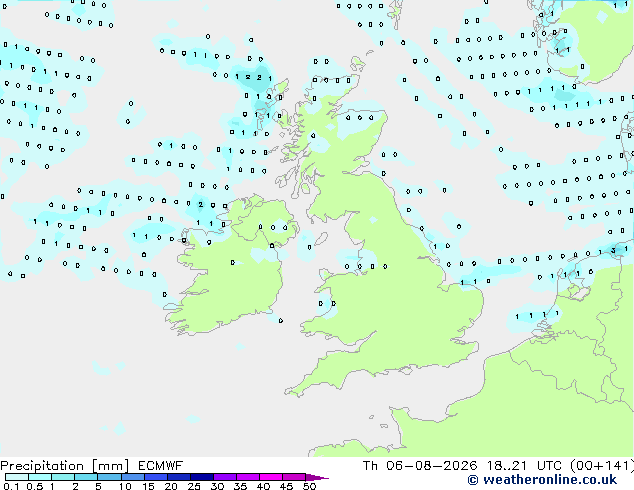Click the 1–2 mm legend swatch
The image size is (634, 490).
click(x=63, y=477)
